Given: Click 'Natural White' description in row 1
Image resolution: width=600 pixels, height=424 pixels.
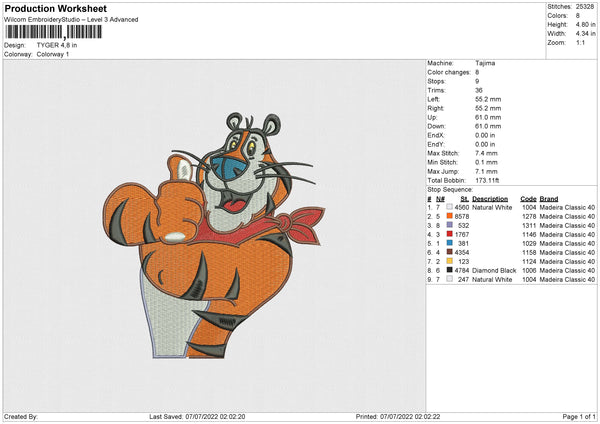Looking at the screenshot, I should [x=492, y=207].
